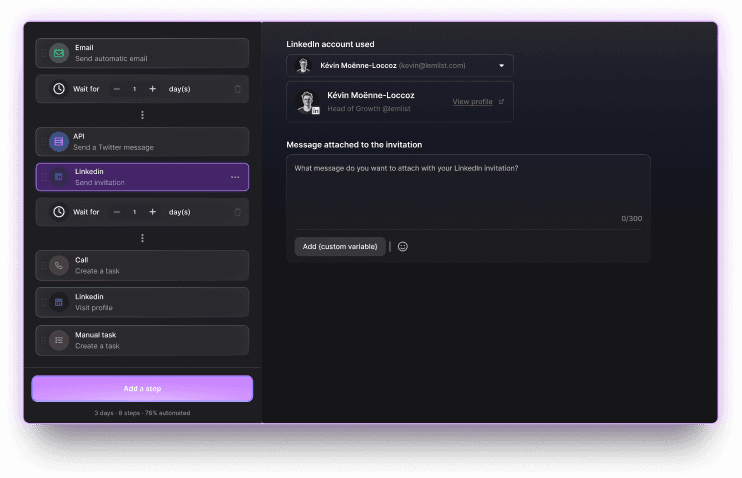
Task: Open the three-dot menu above the Call step
Action: point(142,238)
